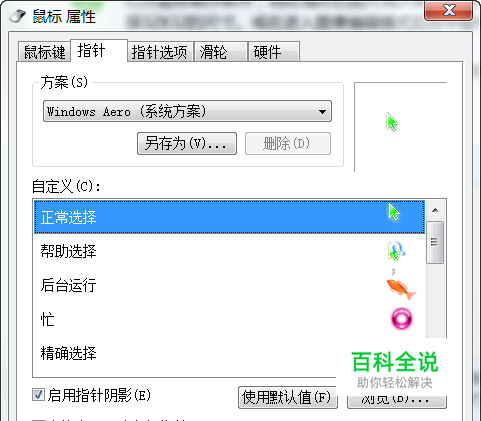Viewport: 481px width, 421px height.
Task: Click the pink ring busy cursor icon
Action: pos(401,319)
